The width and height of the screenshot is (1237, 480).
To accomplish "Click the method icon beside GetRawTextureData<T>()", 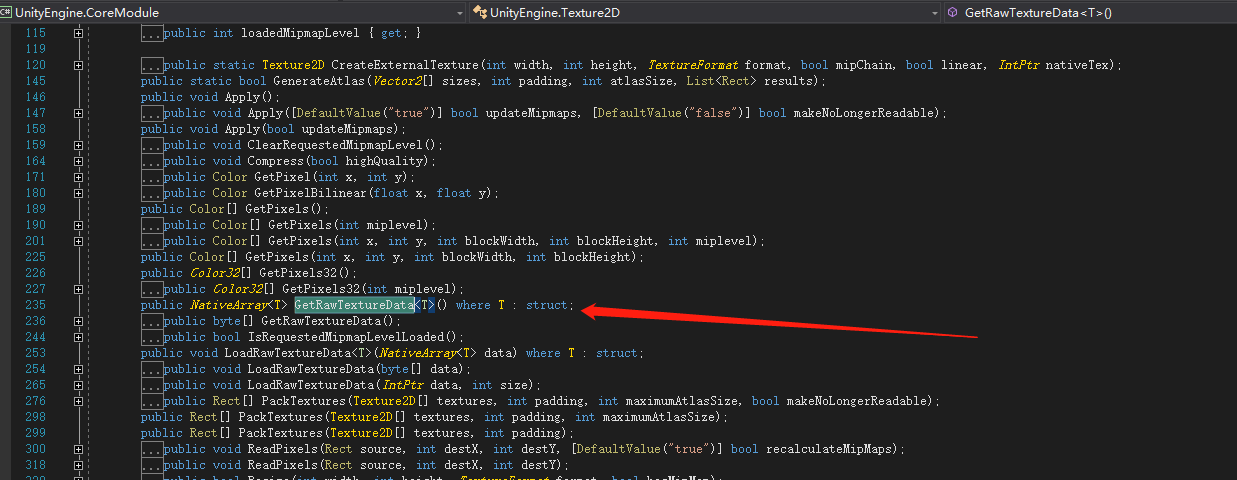I will [x=952, y=12].
